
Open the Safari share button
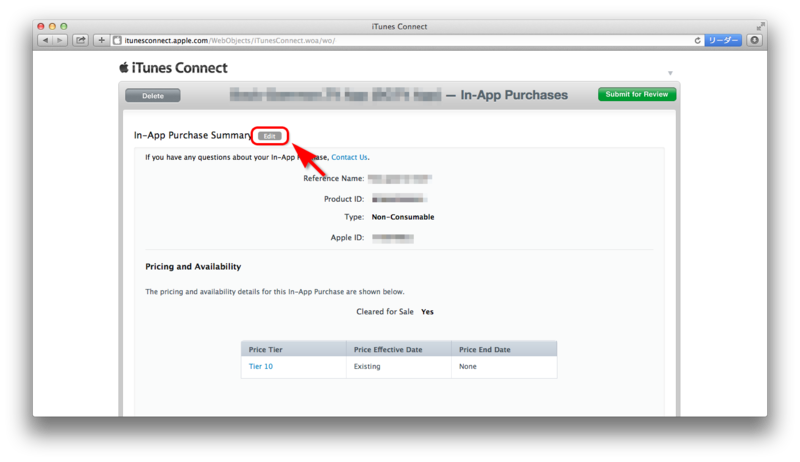pos(81,40)
